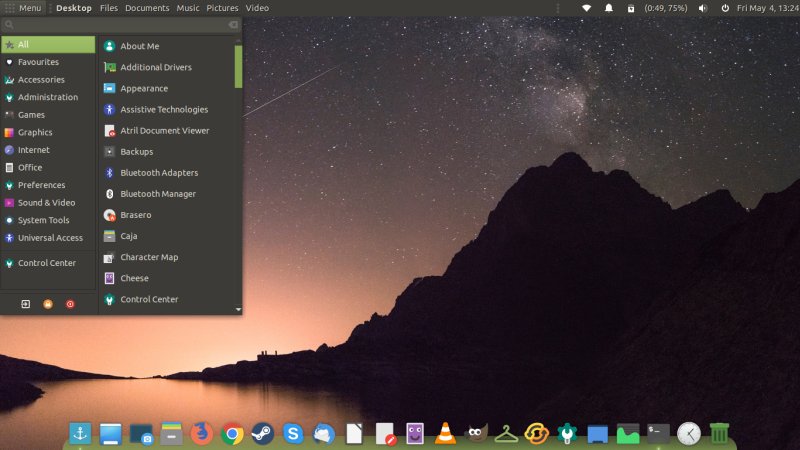Select the Graphics category
Screen dimensions: 800x450
click(x=35, y=132)
